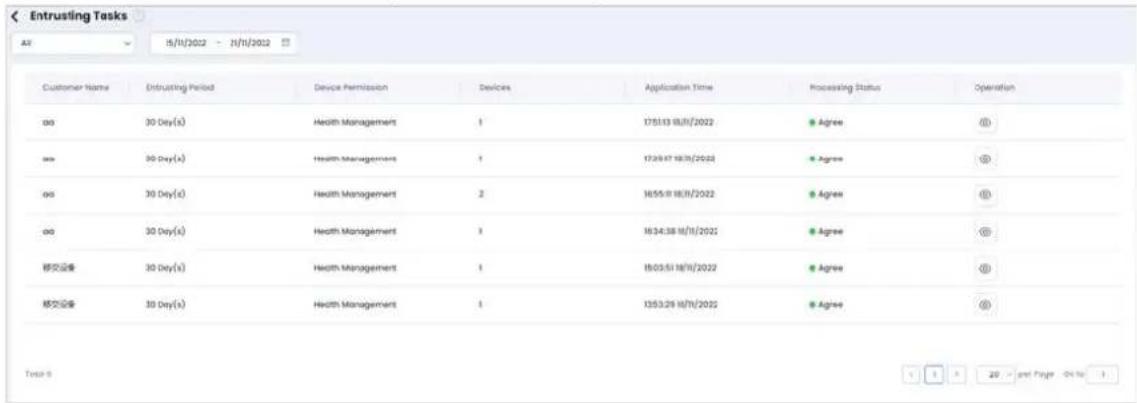Select page 1 in pagination
Viewport: 1137px width, 403px height.
[934, 374]
